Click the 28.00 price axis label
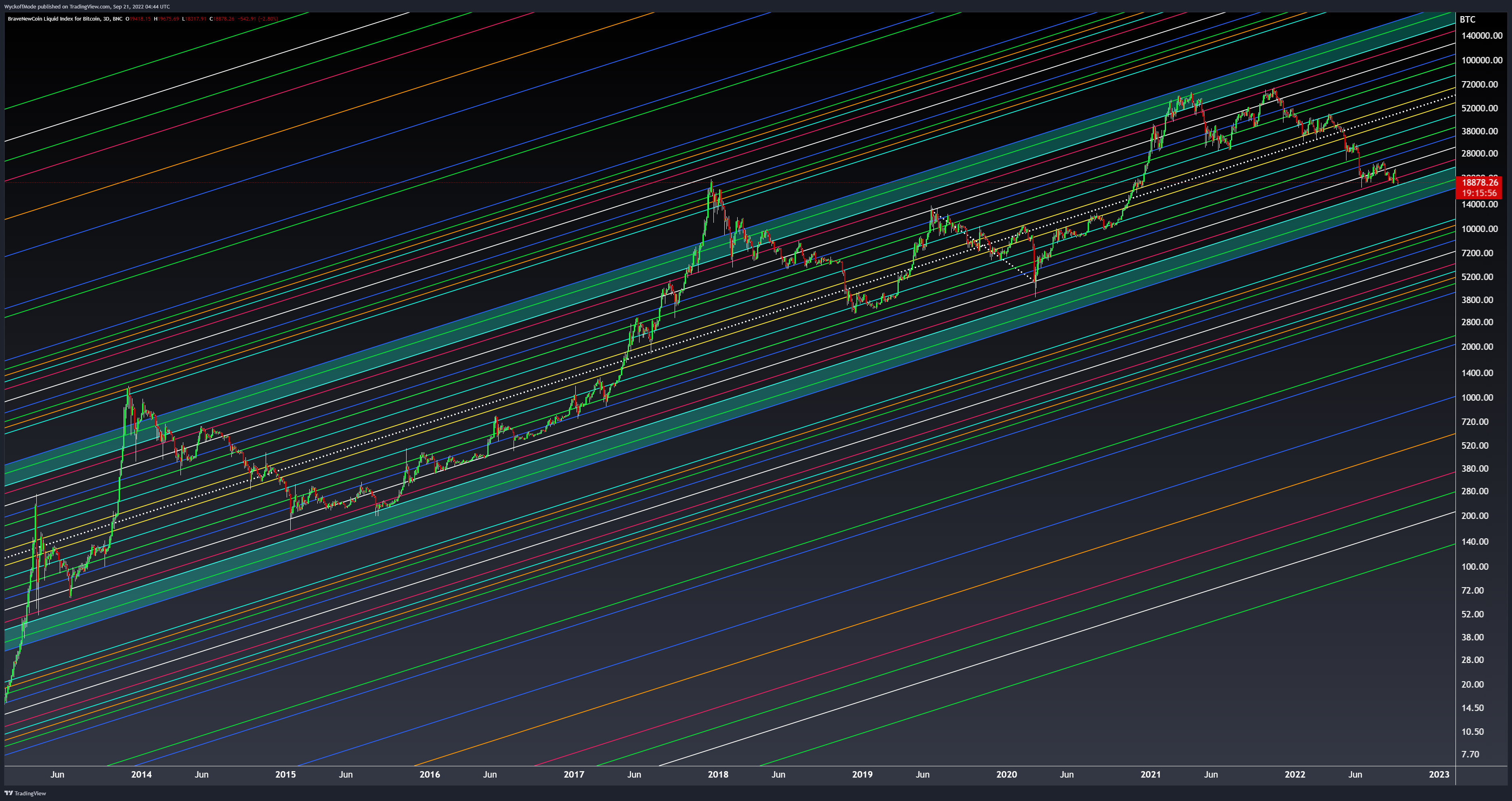Image resolution: width=1512 pixels, height=801 pixels. point(1473,660)
